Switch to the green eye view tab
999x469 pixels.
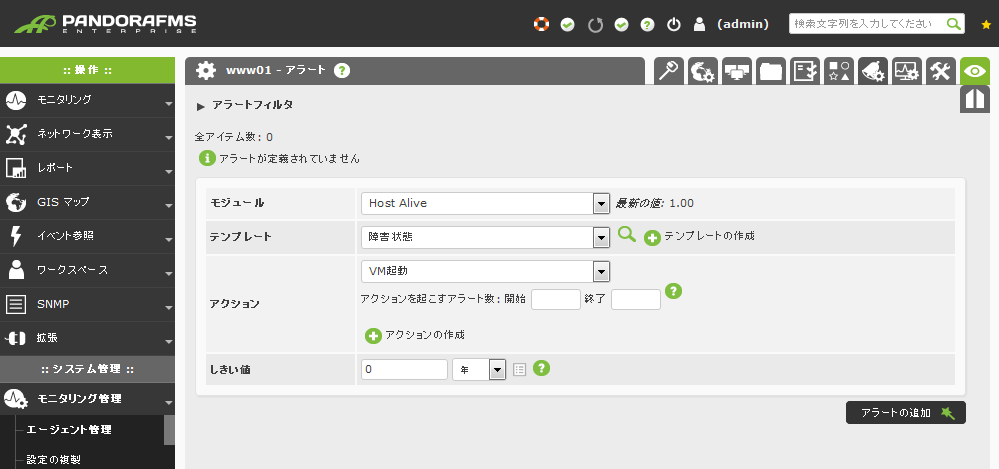click(975, 71)
